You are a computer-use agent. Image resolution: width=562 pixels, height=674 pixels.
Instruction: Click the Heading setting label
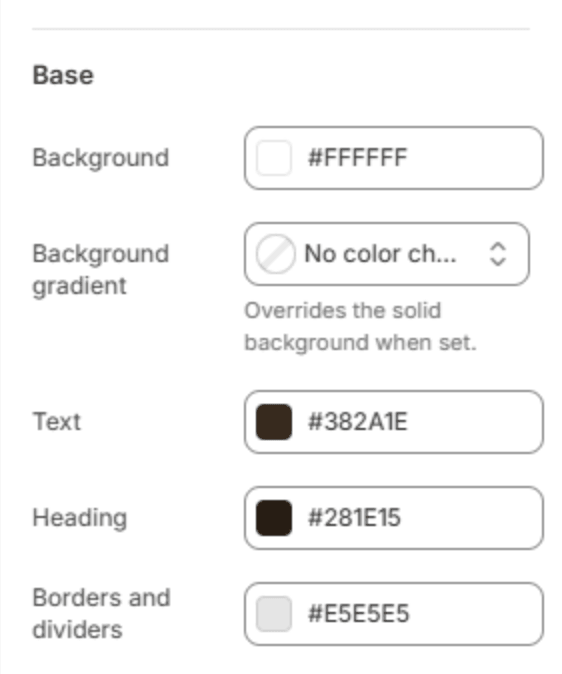point(80,518)
